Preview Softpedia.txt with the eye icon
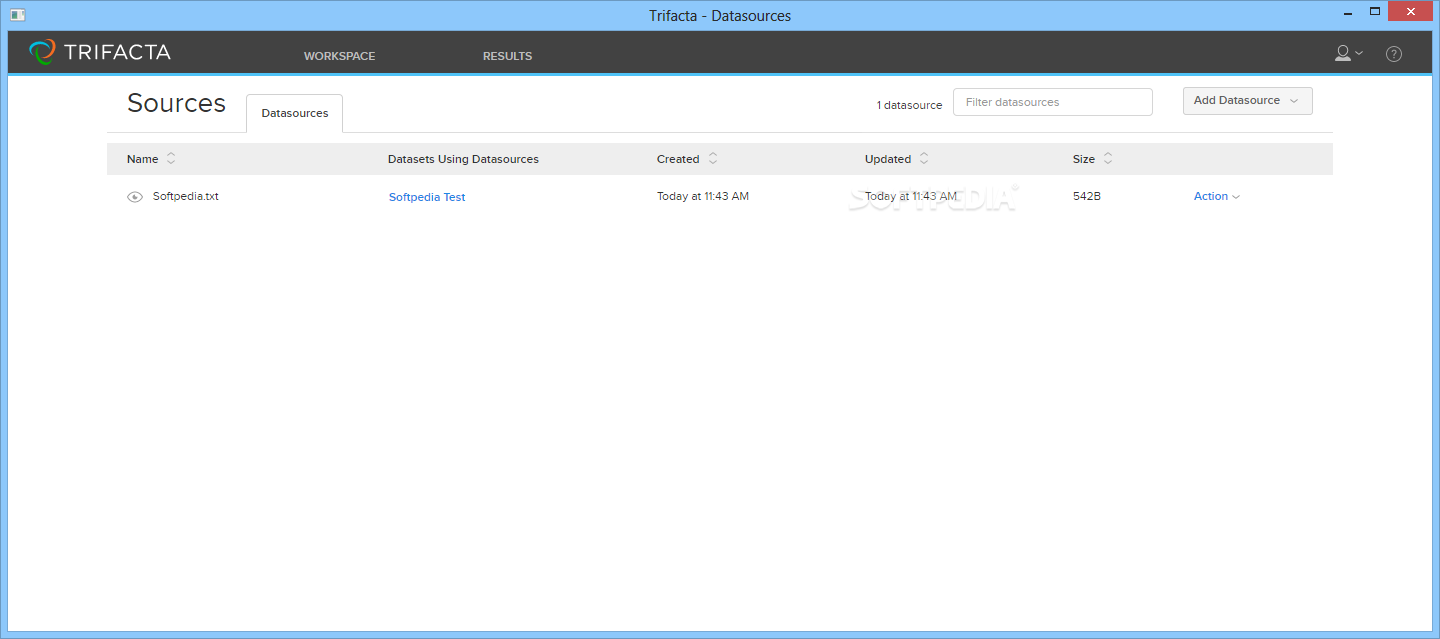 pos(135,197)
